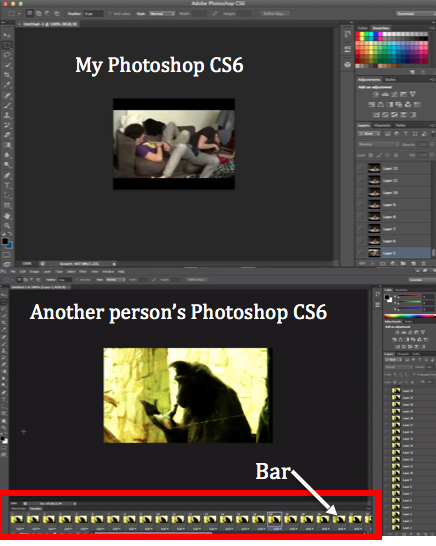Toggle Anti-alias checkbox in top options bar

point(110,14)
